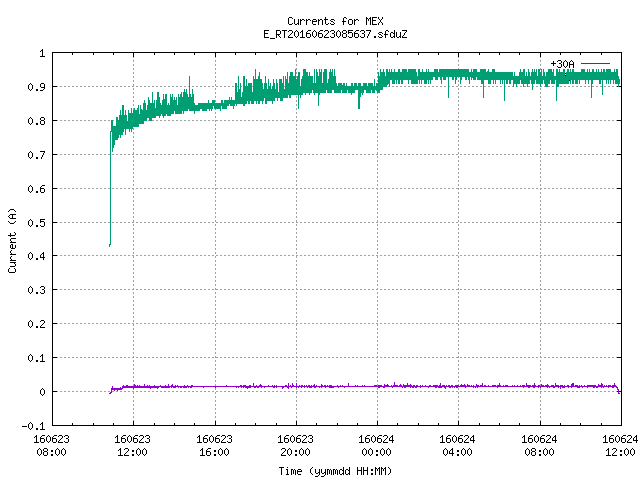Select the file name 'E_RT20160623085637.sfduZ' subtitle
Screen dimensions: 640x480
tap(335, 34)
